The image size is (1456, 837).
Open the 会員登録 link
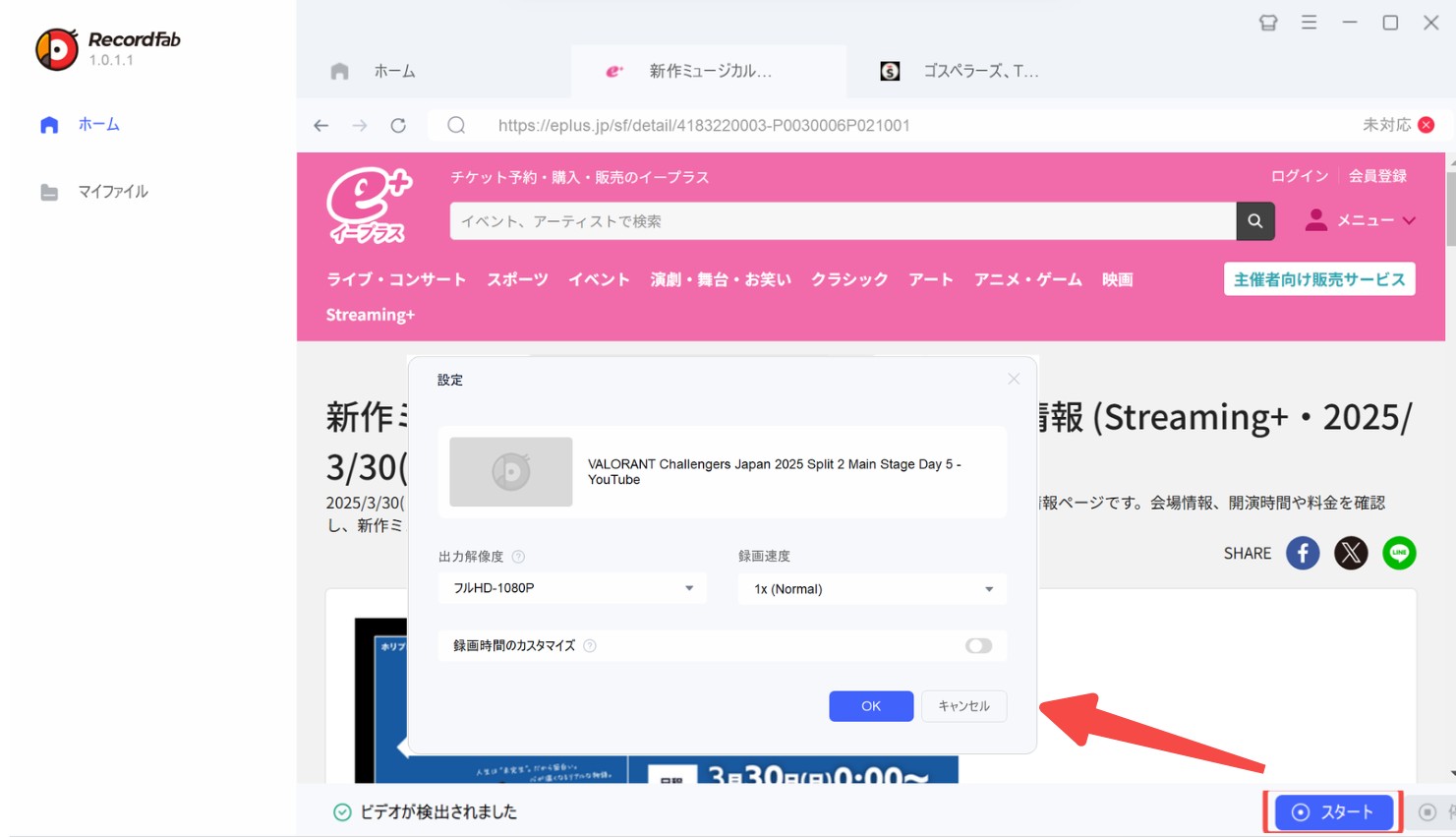pos(1377,176)
